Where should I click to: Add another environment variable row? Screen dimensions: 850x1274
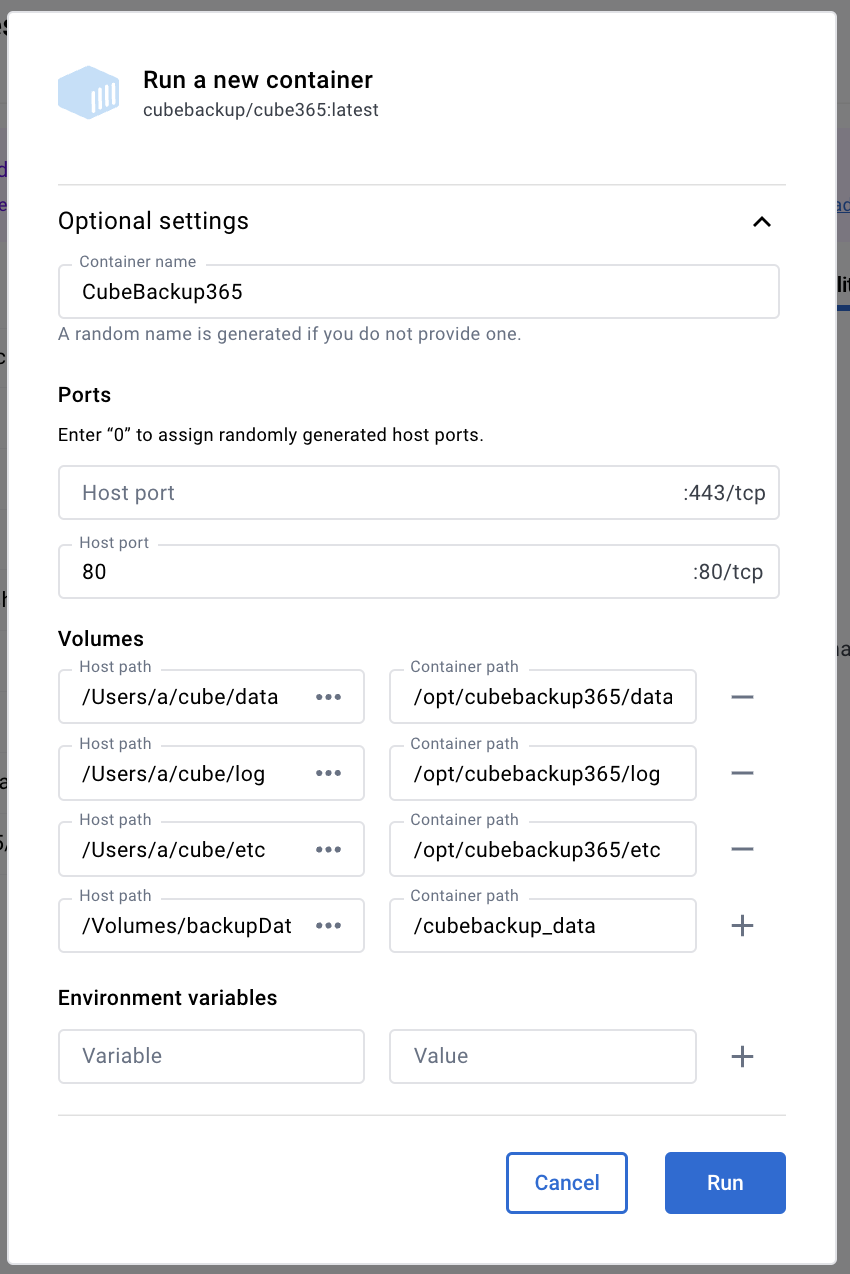[x=742, y=1056]
